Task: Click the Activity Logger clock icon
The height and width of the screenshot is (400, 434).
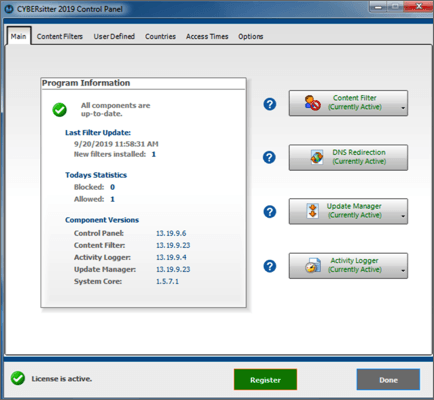Action: 313,265
